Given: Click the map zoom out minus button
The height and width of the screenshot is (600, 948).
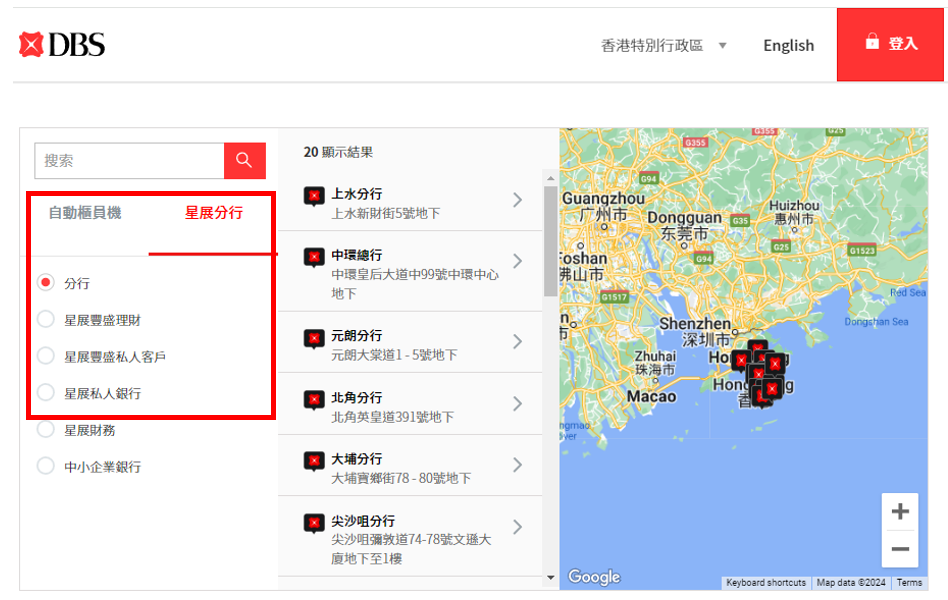Looking at the screenshot, I should click(x=900, y=549).
